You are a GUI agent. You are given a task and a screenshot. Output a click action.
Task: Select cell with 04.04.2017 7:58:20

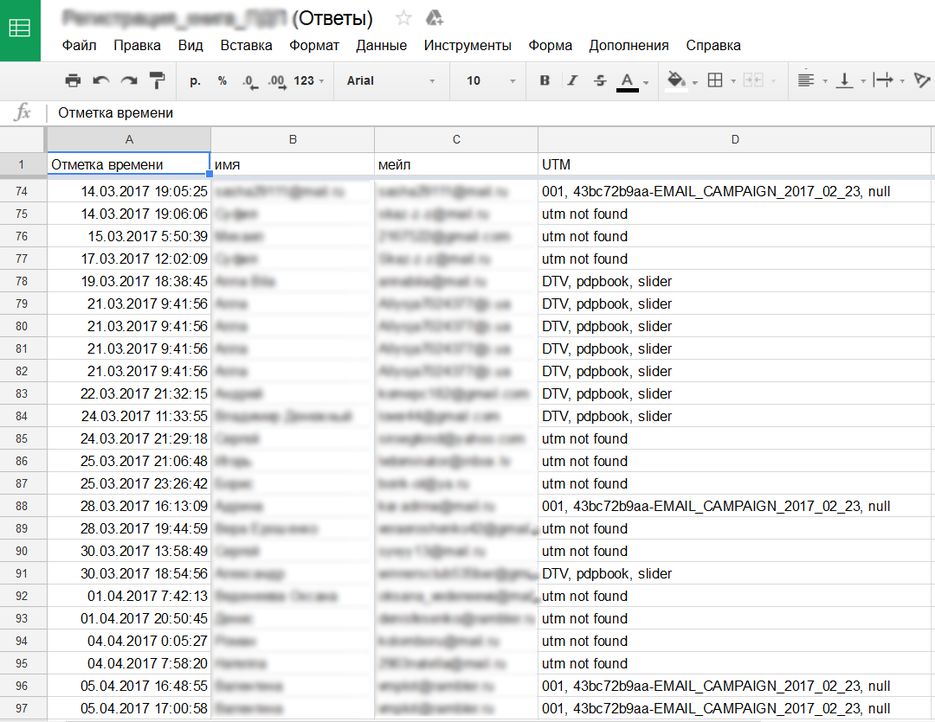coord(128,664)
